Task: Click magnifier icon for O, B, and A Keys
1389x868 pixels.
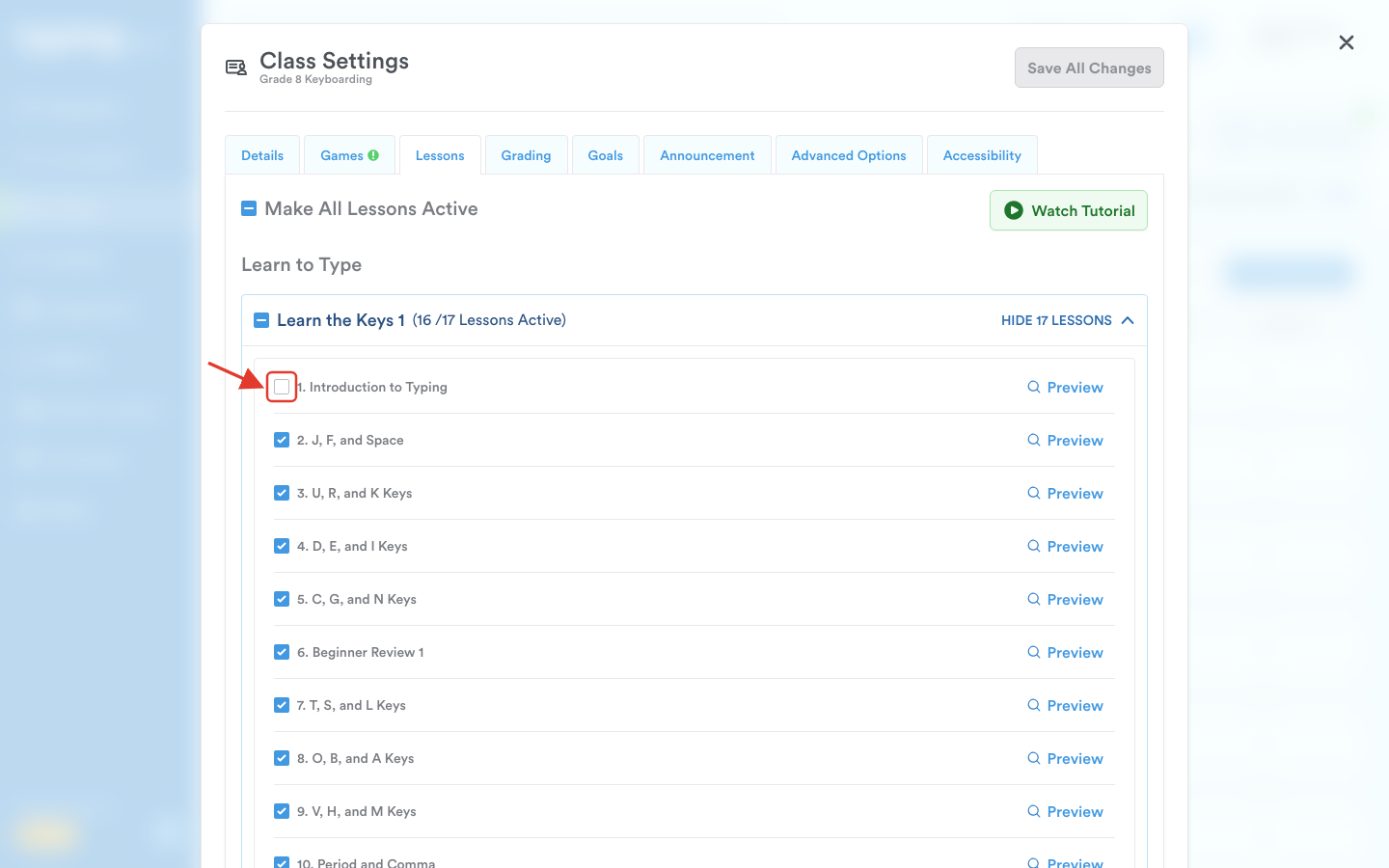Action: pyautogui.click(x=1034, y=758)
